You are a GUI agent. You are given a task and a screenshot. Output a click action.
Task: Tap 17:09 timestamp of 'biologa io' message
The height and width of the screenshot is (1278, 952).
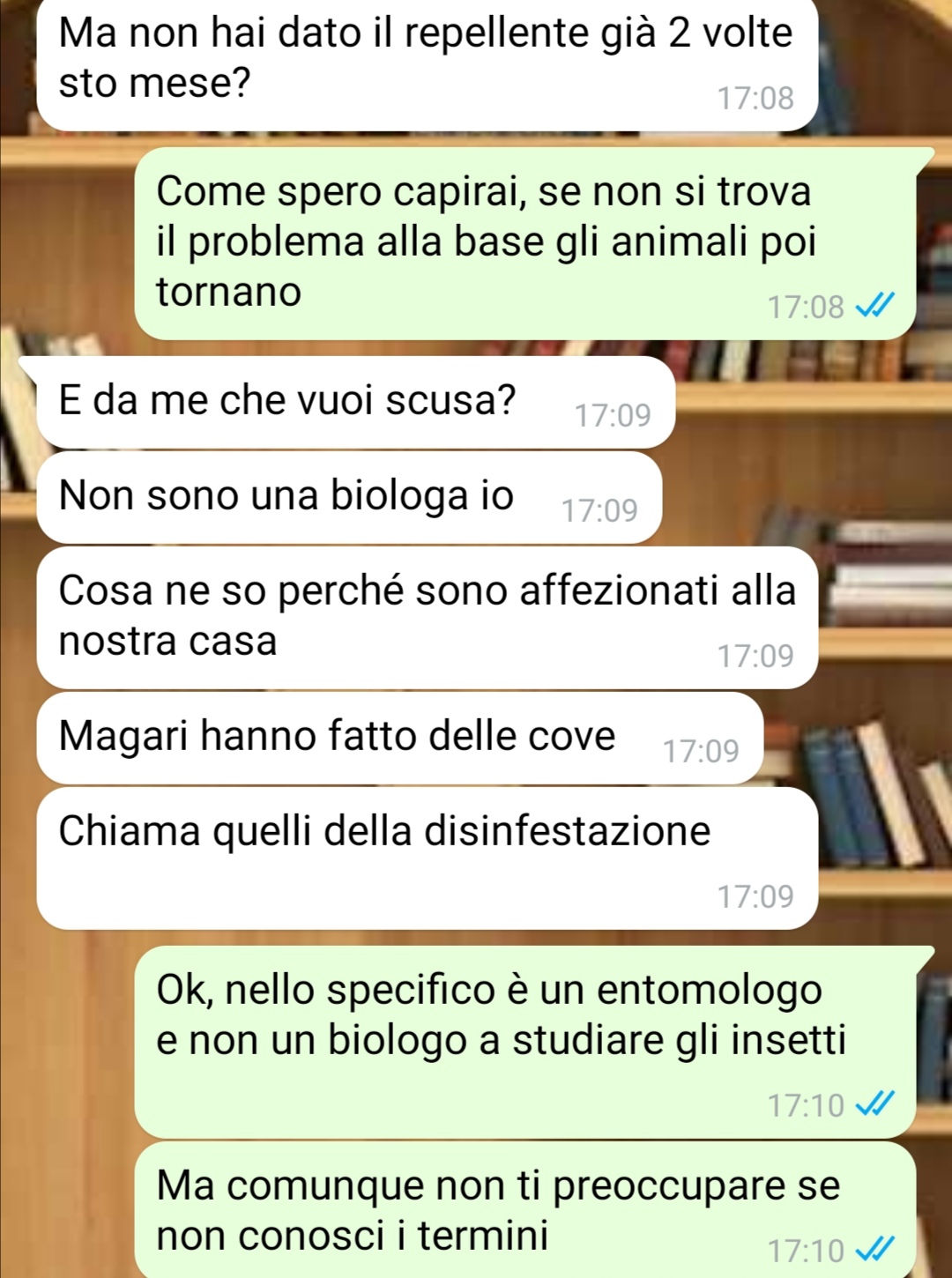tap(599, 510)
